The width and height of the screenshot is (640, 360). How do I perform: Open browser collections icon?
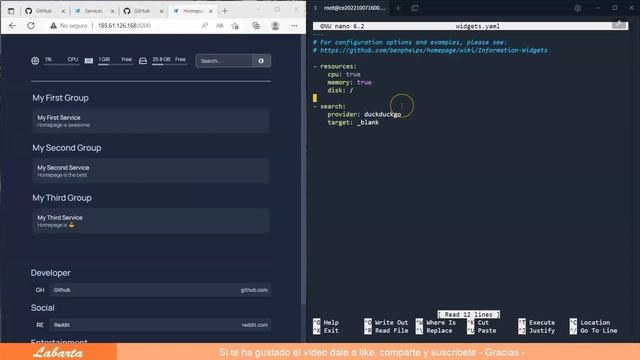click(256, 25)
